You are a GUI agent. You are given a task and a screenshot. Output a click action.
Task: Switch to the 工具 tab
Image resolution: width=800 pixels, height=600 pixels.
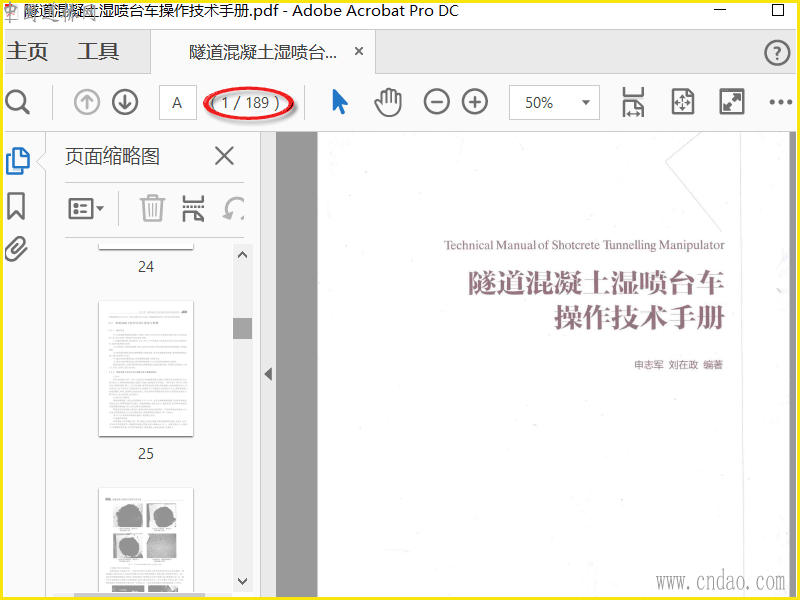(98, 52)
